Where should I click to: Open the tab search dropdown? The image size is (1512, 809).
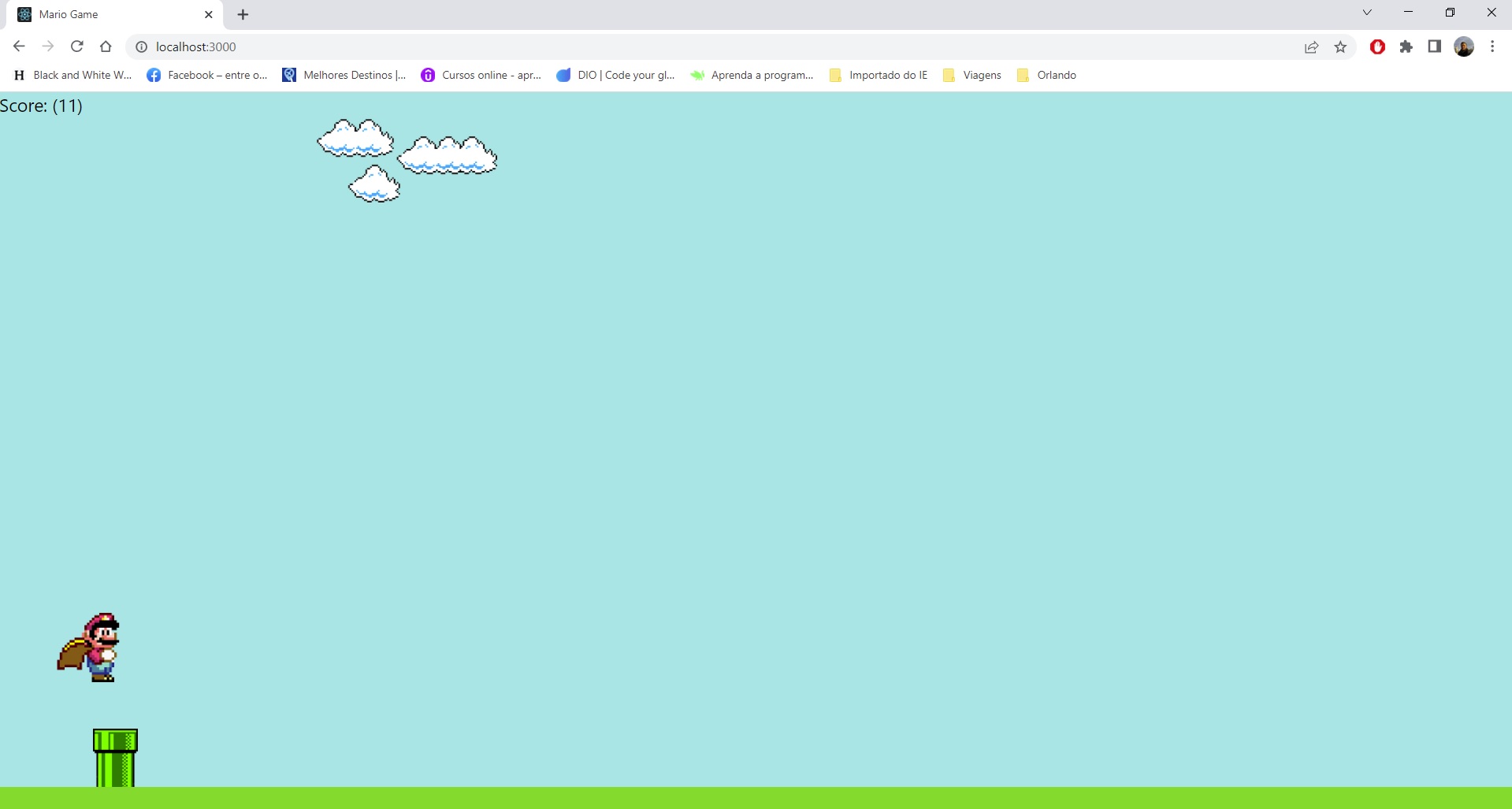click(1367, 12)
